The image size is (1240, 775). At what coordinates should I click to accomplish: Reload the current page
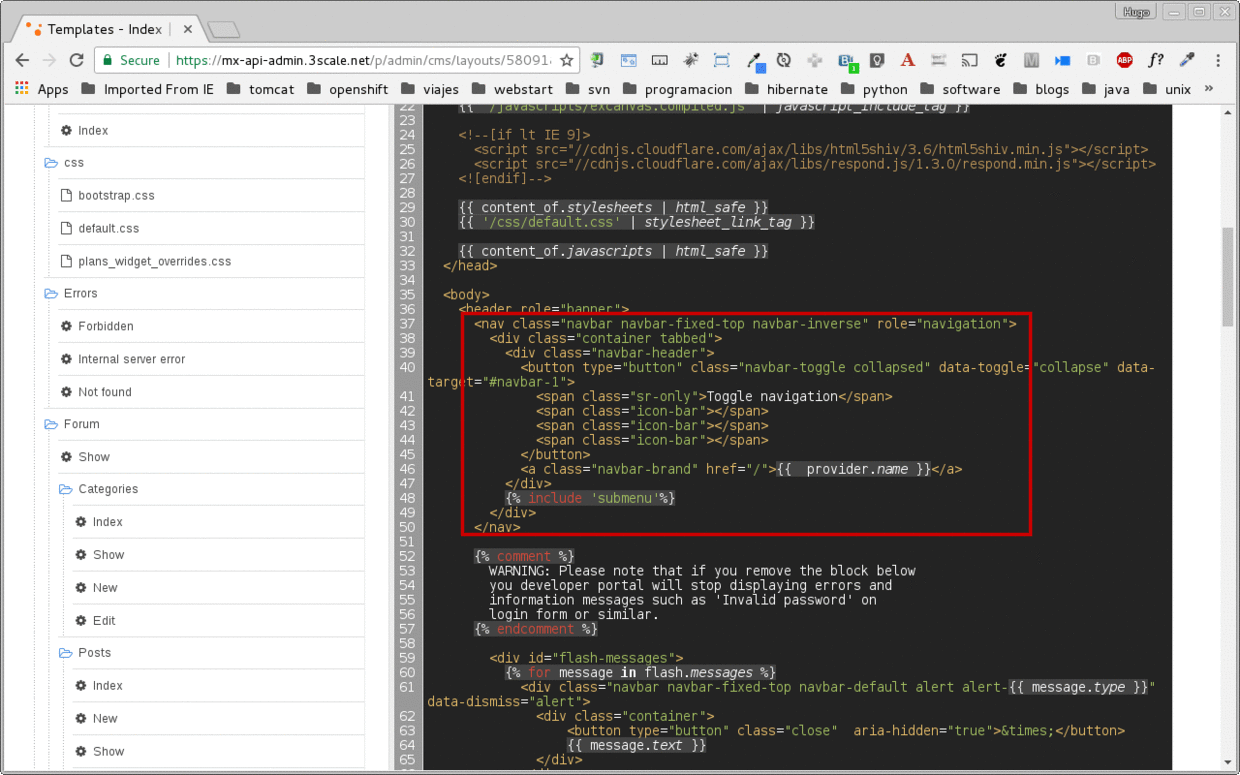pos(77,60)
